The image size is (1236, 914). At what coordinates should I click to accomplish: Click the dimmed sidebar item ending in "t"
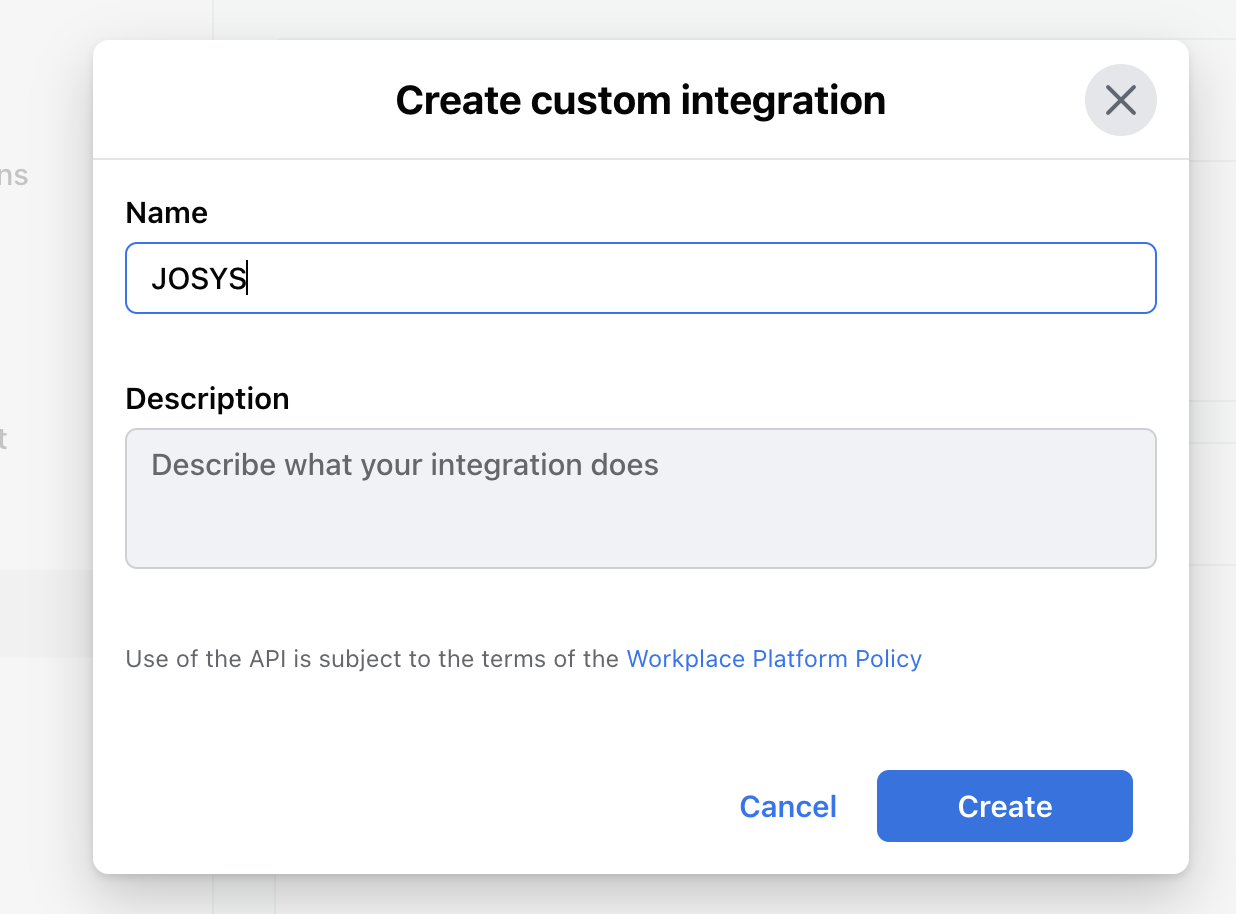(4, 438)
